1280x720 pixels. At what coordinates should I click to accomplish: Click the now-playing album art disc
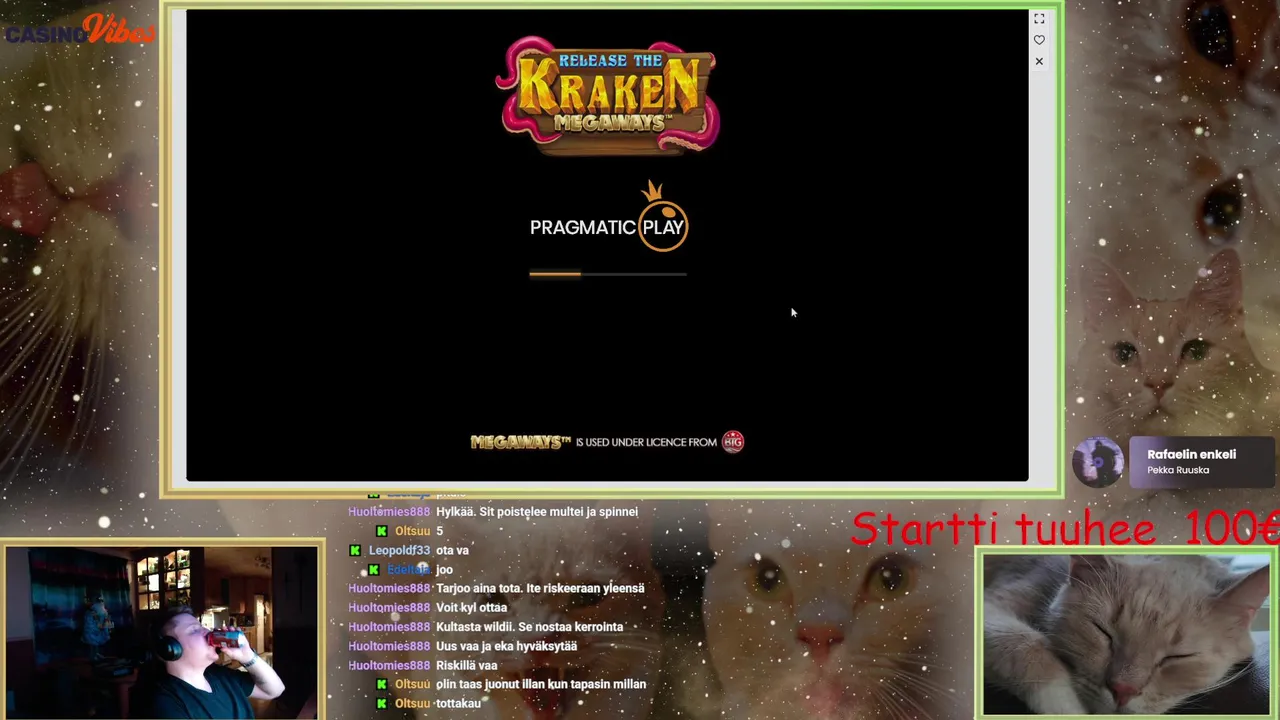click(1097, 463)
